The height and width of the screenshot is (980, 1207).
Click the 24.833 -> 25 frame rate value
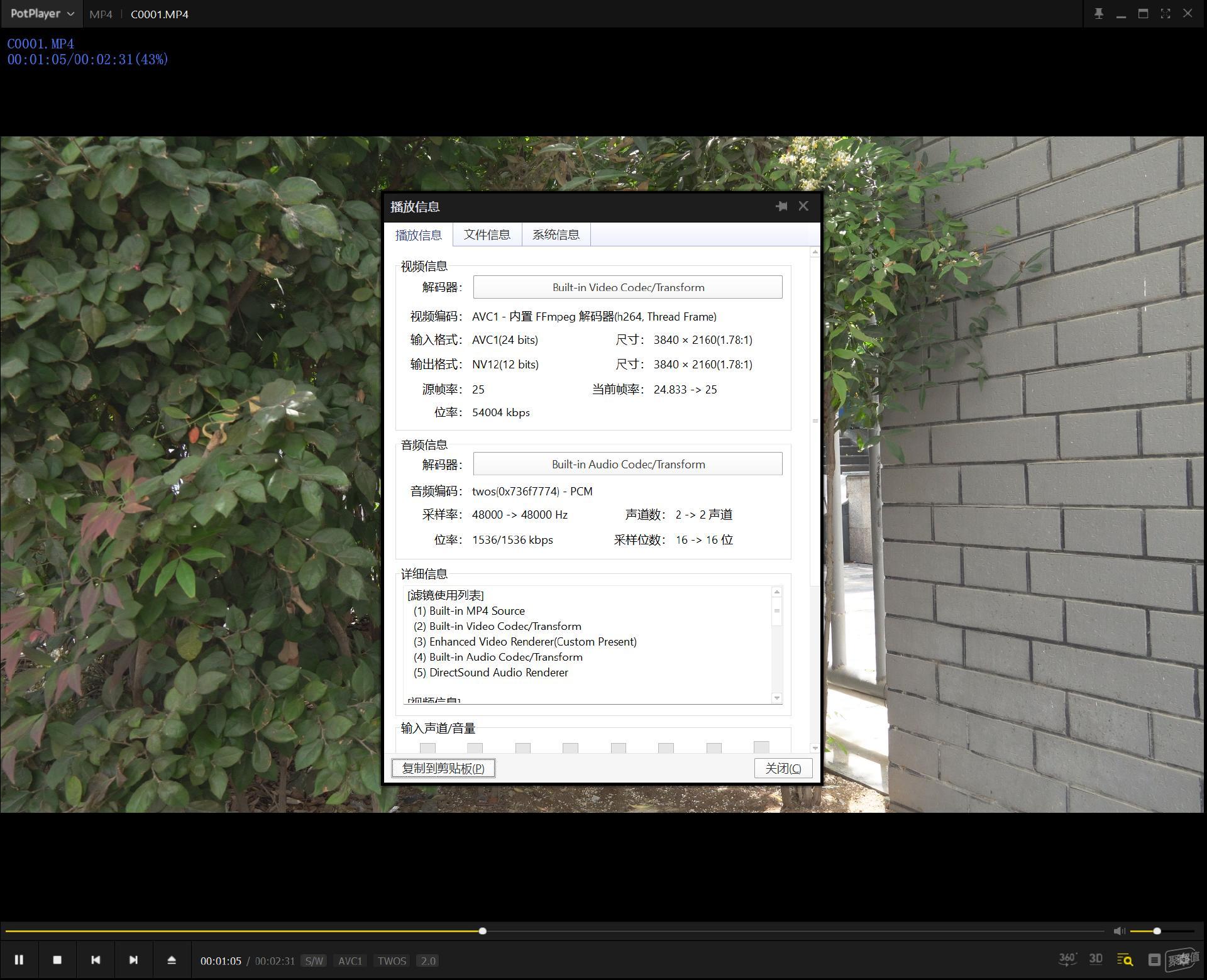pyautogui.click(x=685, y=389)
